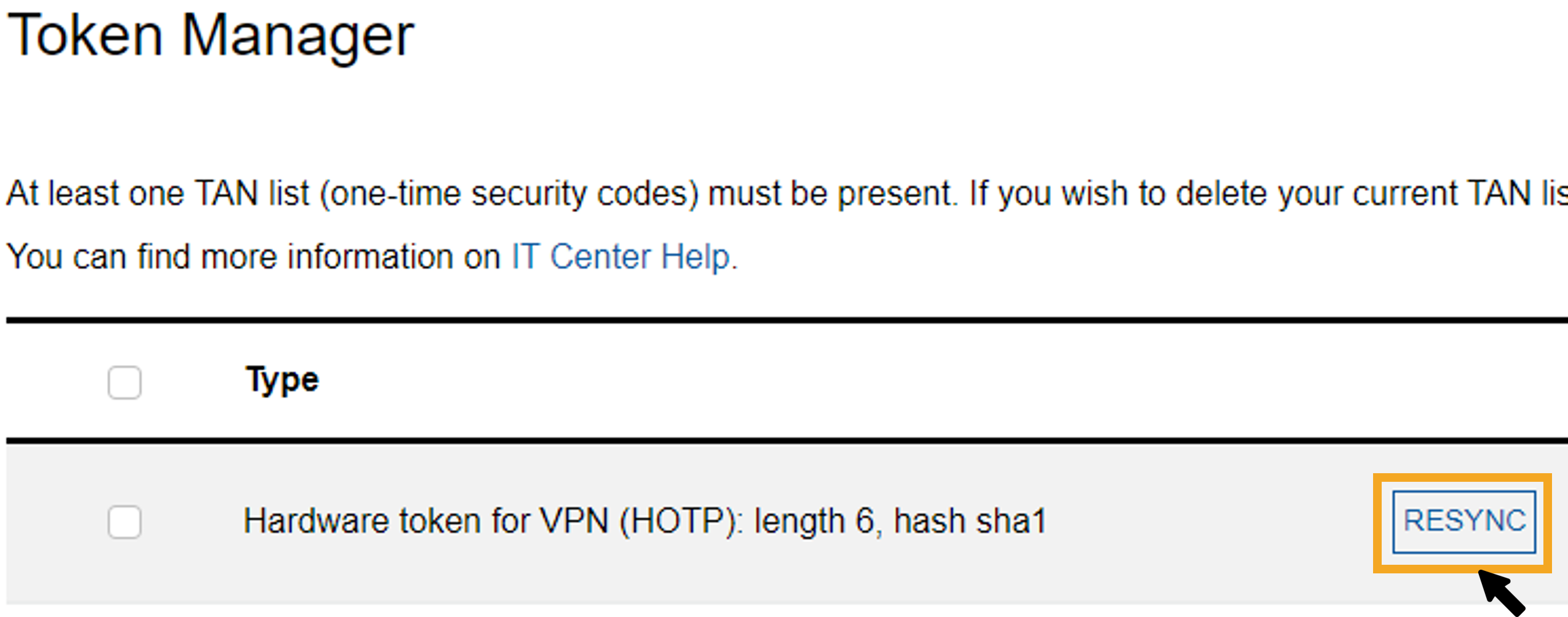Open the IT Center Help link

tap(622, 257)
